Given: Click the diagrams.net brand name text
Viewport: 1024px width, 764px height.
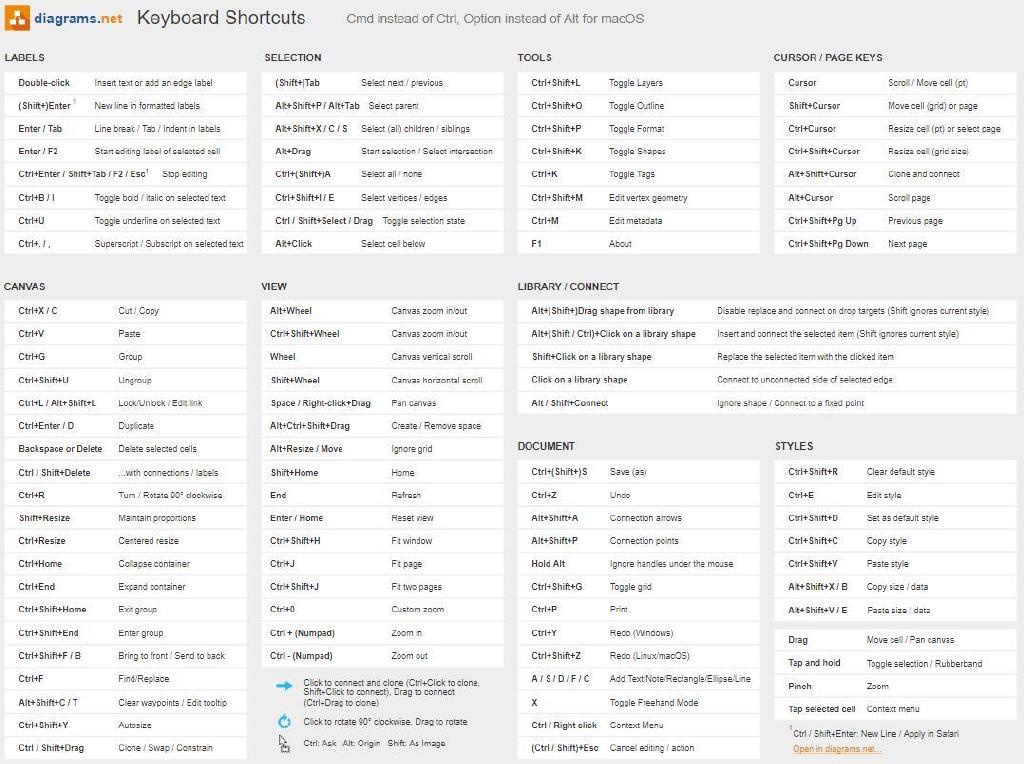Looking at the screenshot, I should click(x=79, y=18).
